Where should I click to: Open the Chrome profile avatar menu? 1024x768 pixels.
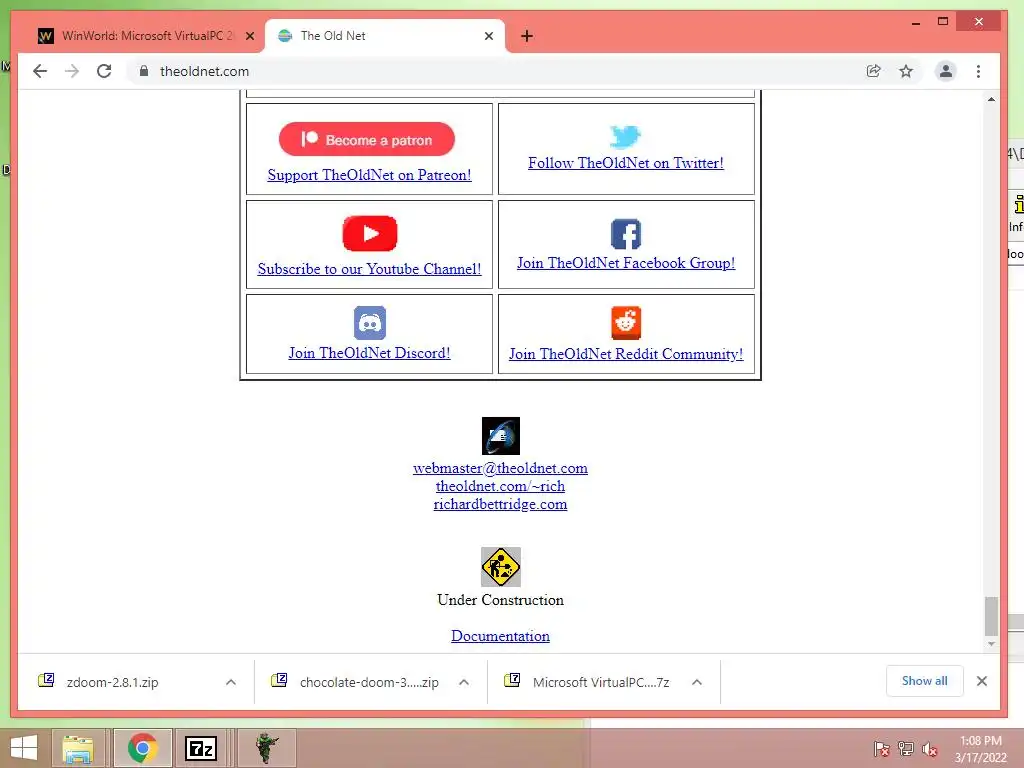(946, 71)
